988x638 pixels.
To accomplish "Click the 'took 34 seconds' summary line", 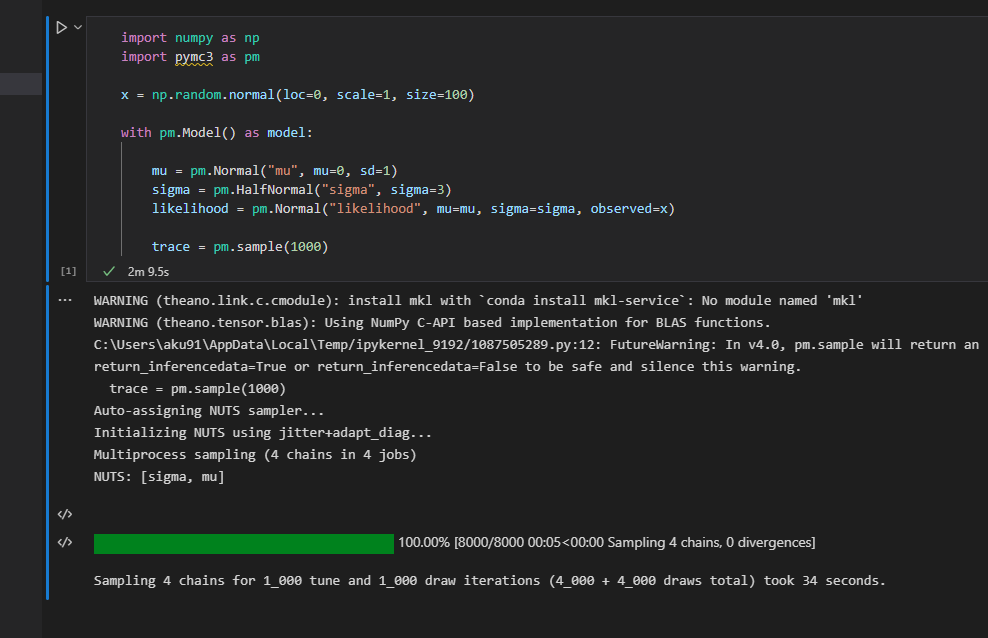I will pyautogui.click(x=490, y=581).
